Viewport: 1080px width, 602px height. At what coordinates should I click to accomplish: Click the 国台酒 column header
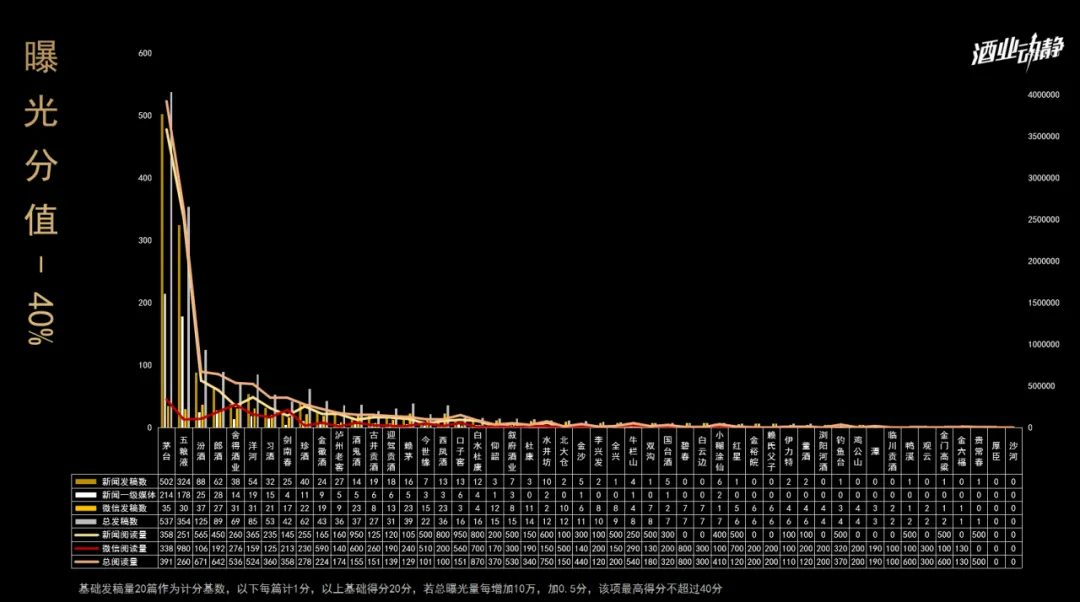(x=667, y=451)
